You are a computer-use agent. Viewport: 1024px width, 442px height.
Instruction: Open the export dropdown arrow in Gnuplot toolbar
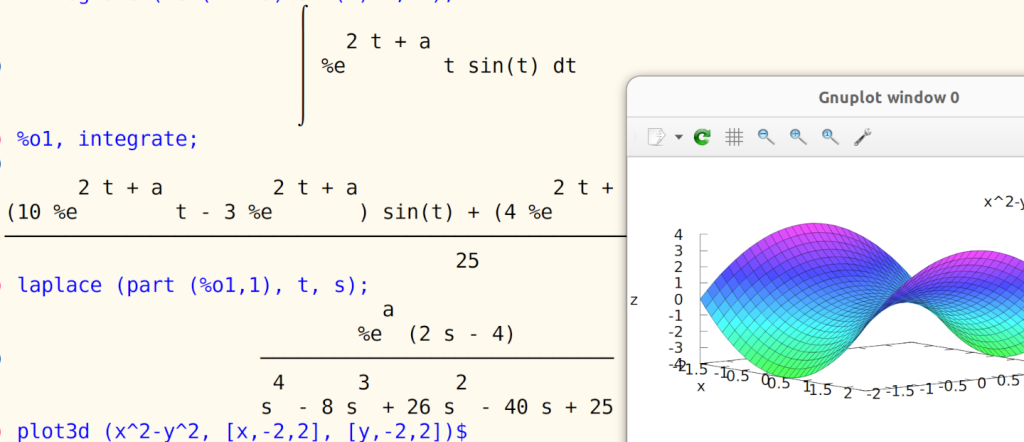(679, 137)
